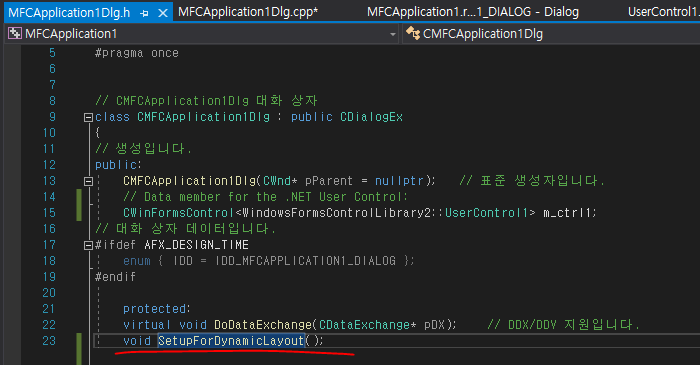Viewport: 700px width, 365px height.
Task: Click the #endif directive
Action: point(115,277)
